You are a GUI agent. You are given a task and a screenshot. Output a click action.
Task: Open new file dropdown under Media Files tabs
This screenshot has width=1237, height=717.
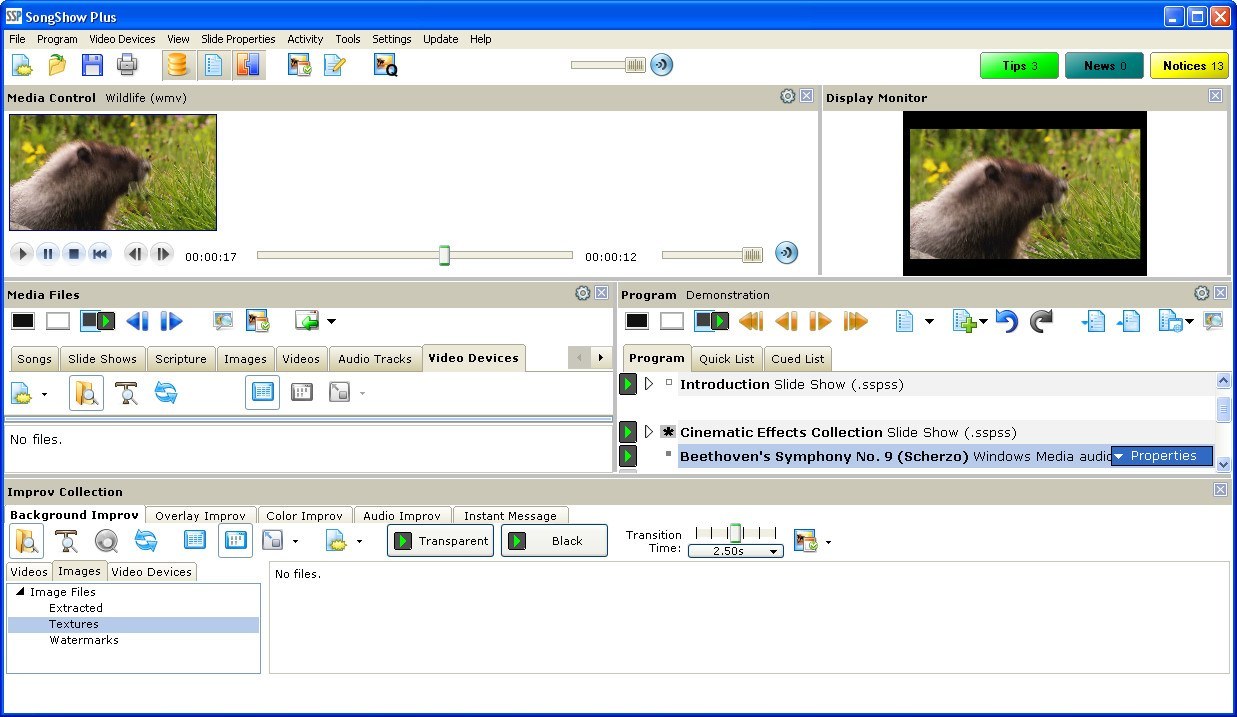tap(44, 395)
